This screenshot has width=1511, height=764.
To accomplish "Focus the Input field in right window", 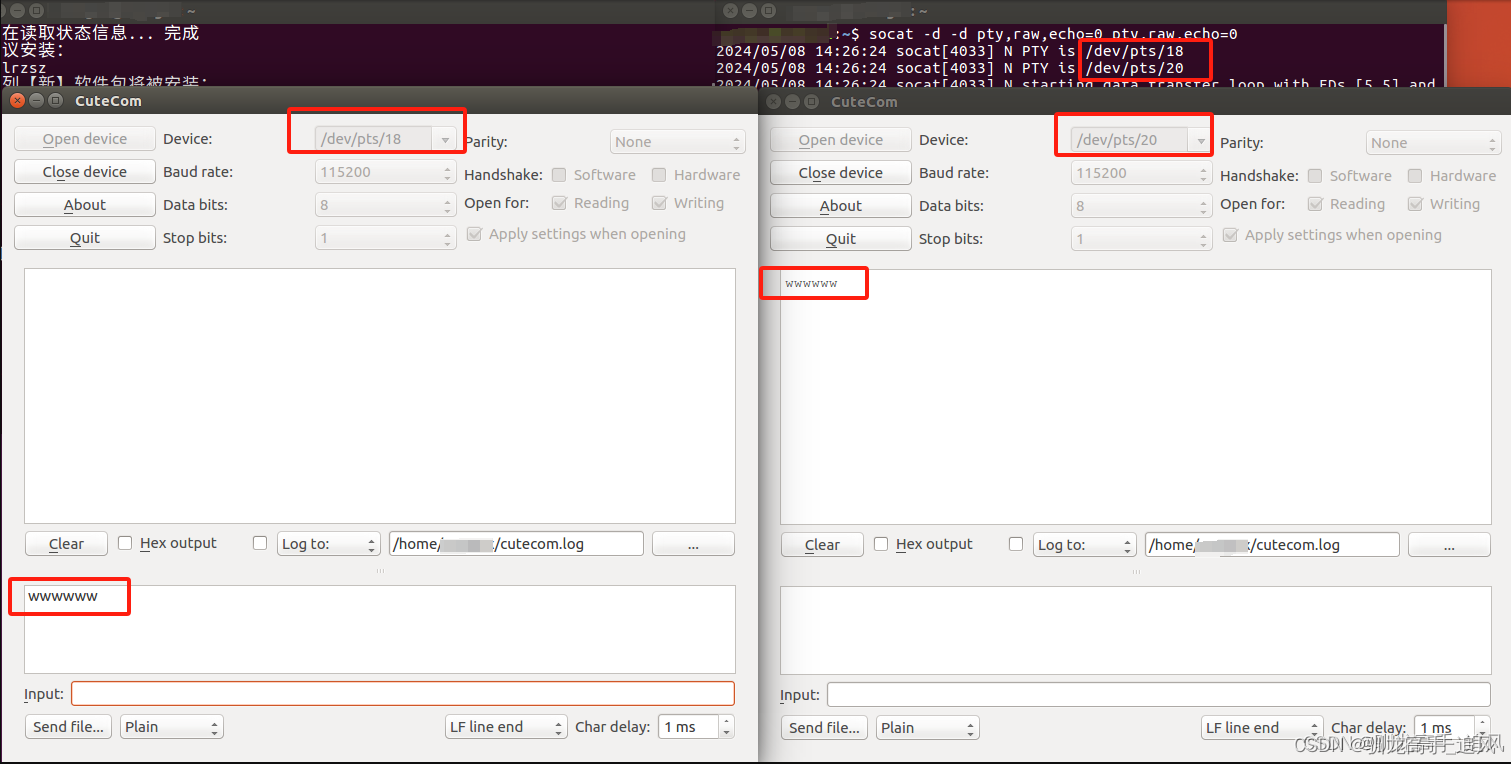I will (1159, 695).
